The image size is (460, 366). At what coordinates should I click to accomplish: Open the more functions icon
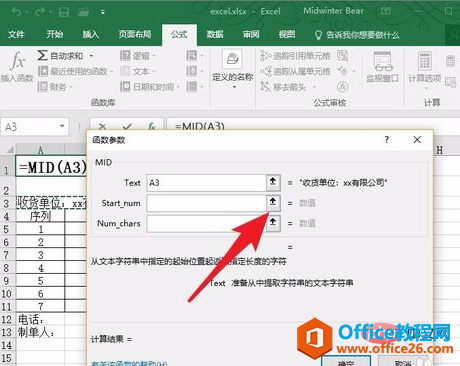pos(195,87)
